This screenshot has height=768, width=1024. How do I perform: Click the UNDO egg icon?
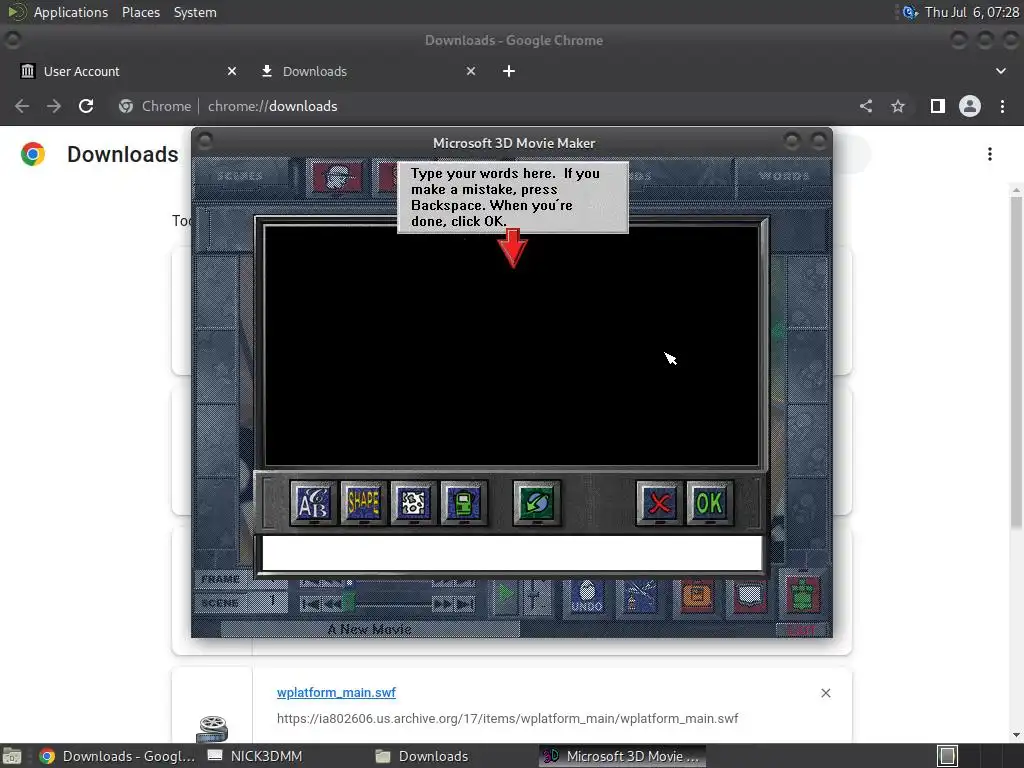click(586, 596)
